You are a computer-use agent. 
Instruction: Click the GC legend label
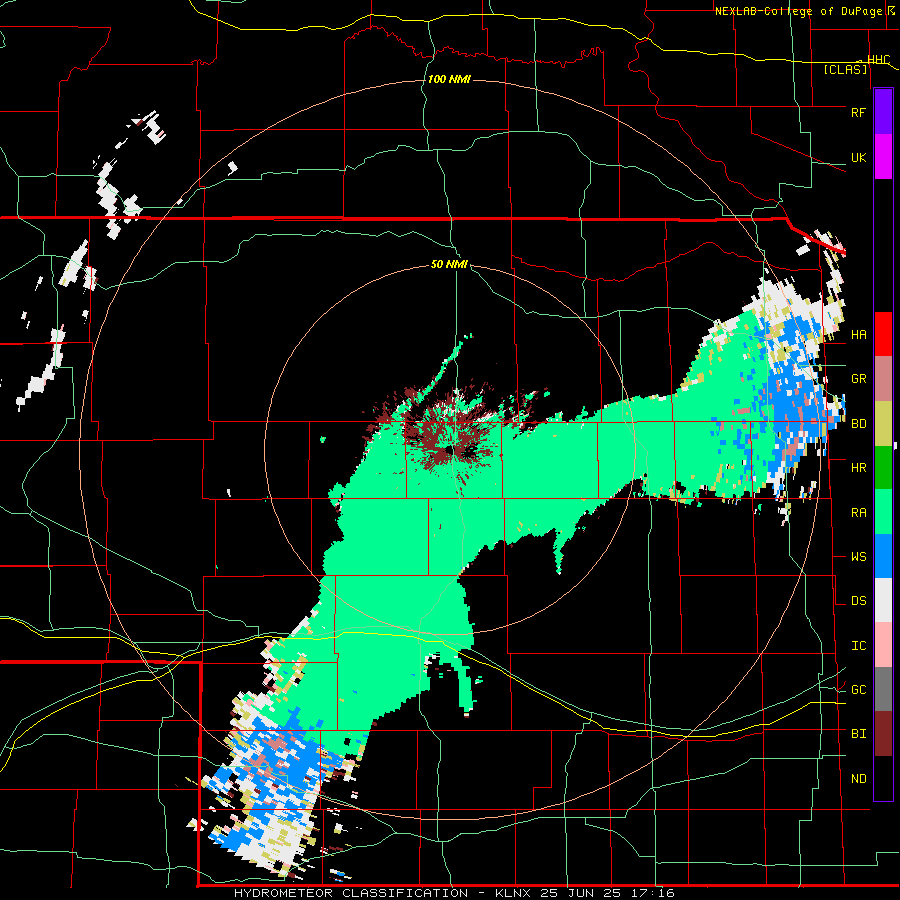pos(858,690)
